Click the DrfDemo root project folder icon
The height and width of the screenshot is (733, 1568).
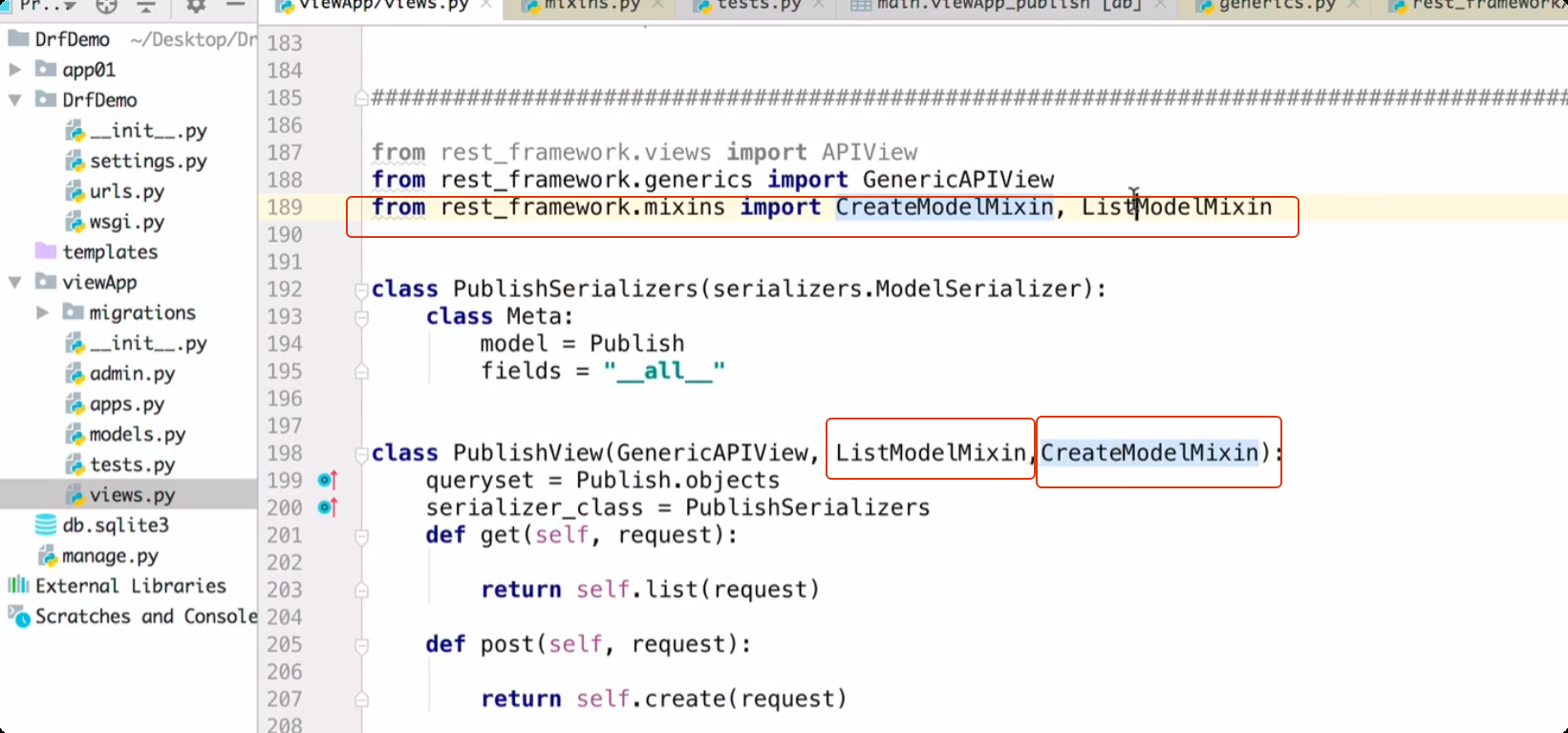[18, 39]
